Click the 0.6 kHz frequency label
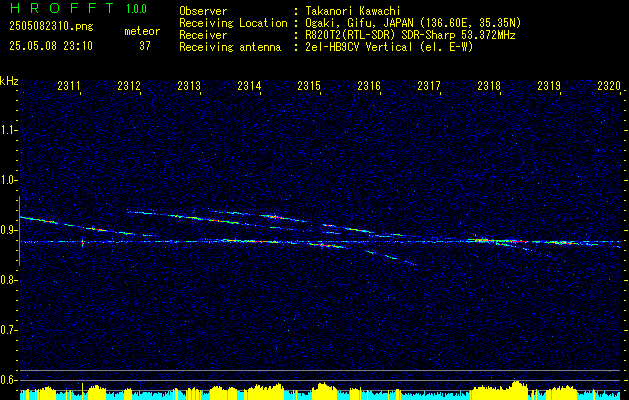Image resolution: width=629 pixels, height=400 pixels. 8,380
